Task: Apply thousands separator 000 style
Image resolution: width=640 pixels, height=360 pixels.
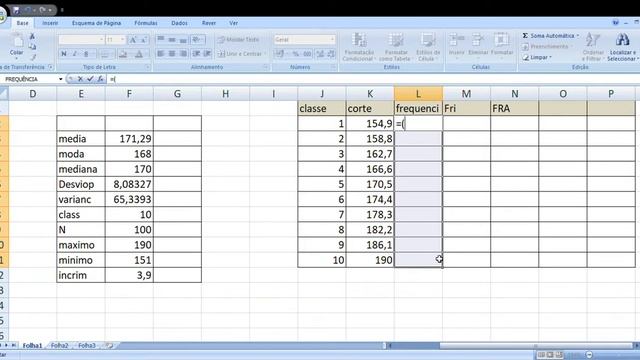Action: point(307,54)
